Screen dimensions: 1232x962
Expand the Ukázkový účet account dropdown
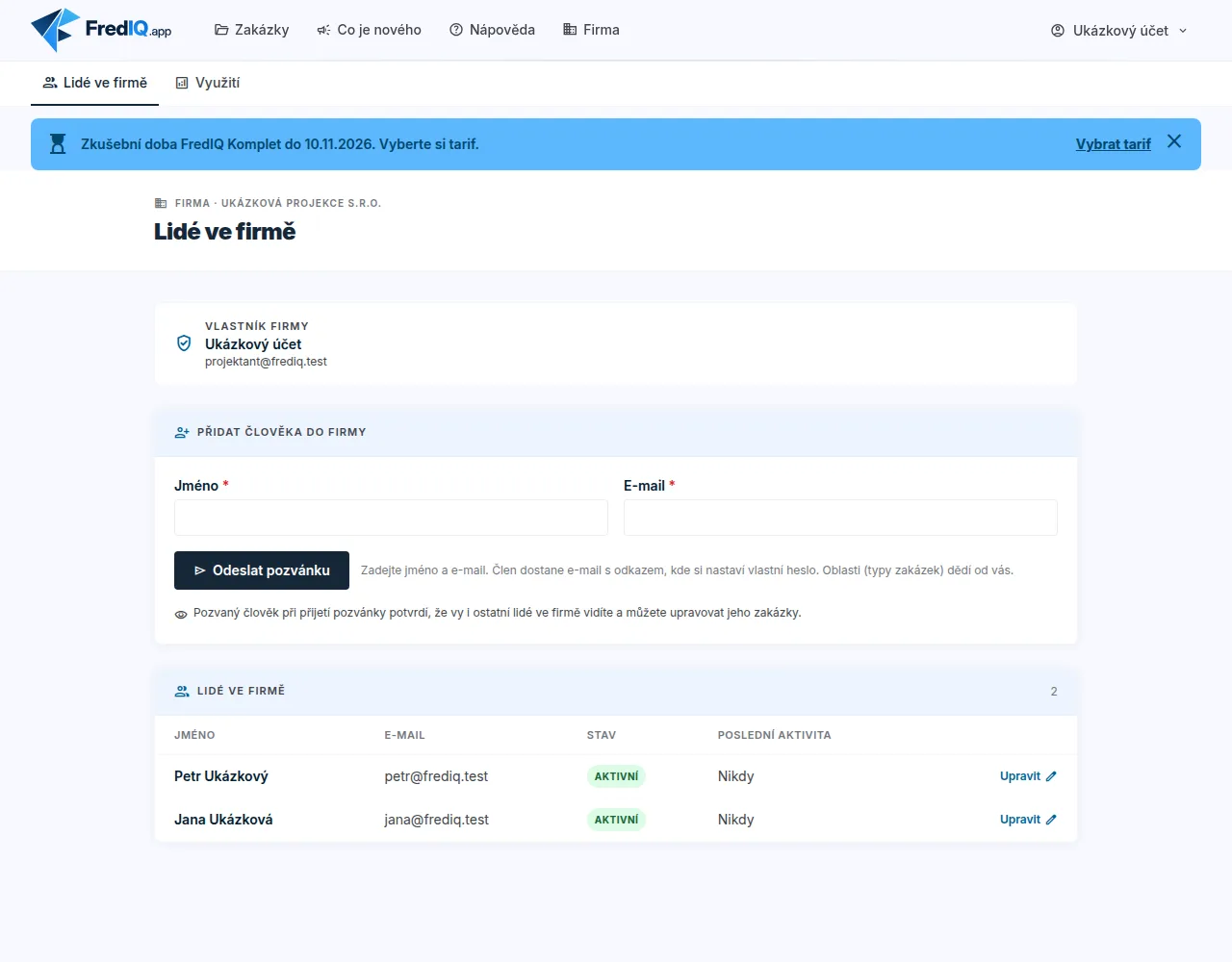click(x=1119, y=31)
